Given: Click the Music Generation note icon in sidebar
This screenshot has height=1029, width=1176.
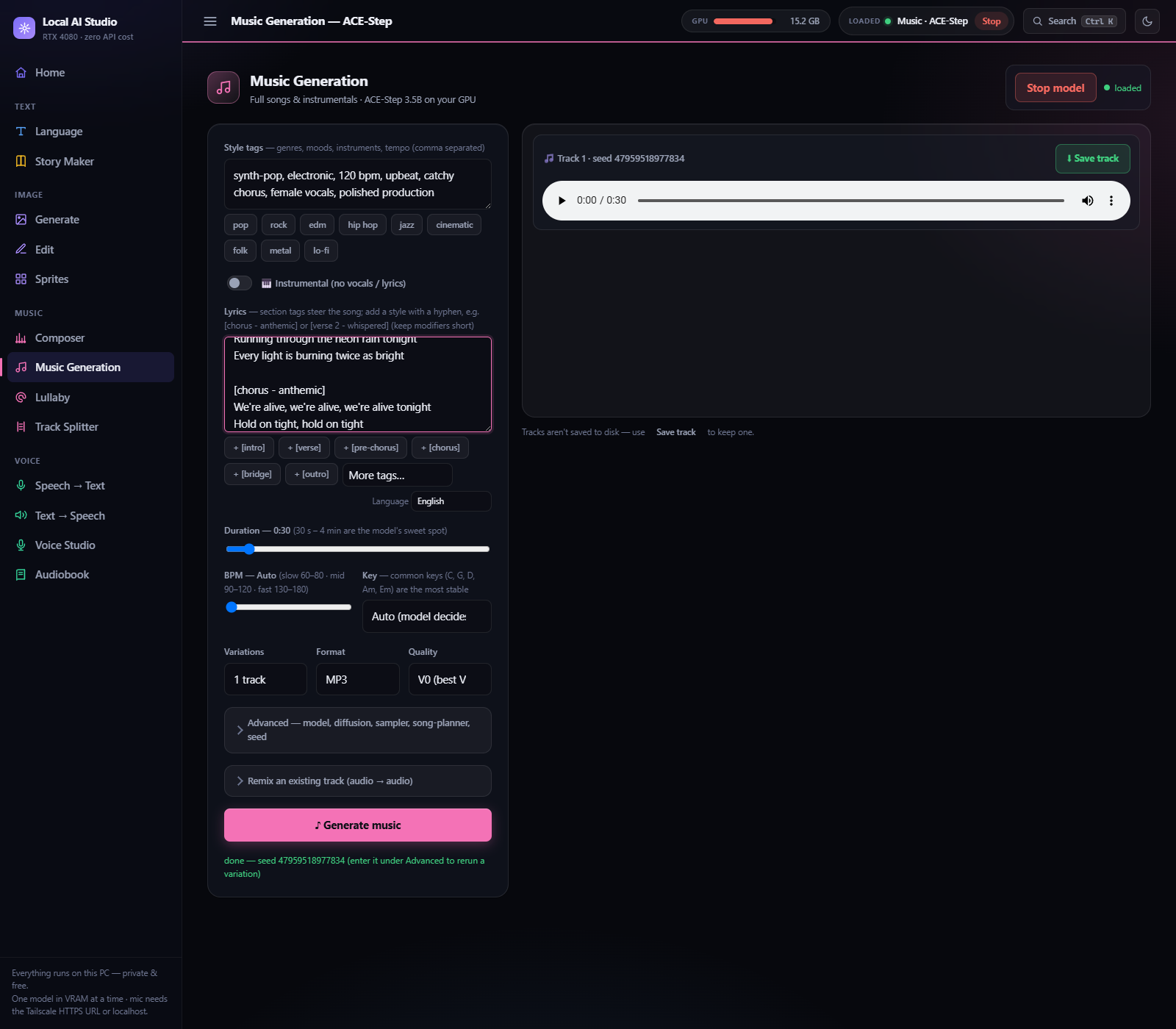Looking at the screenshot, I should [x=21, y=367].
